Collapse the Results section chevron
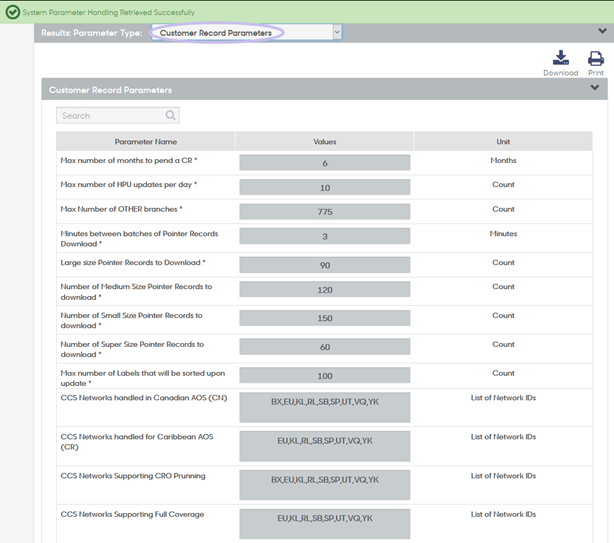 [x=602, y=31]
